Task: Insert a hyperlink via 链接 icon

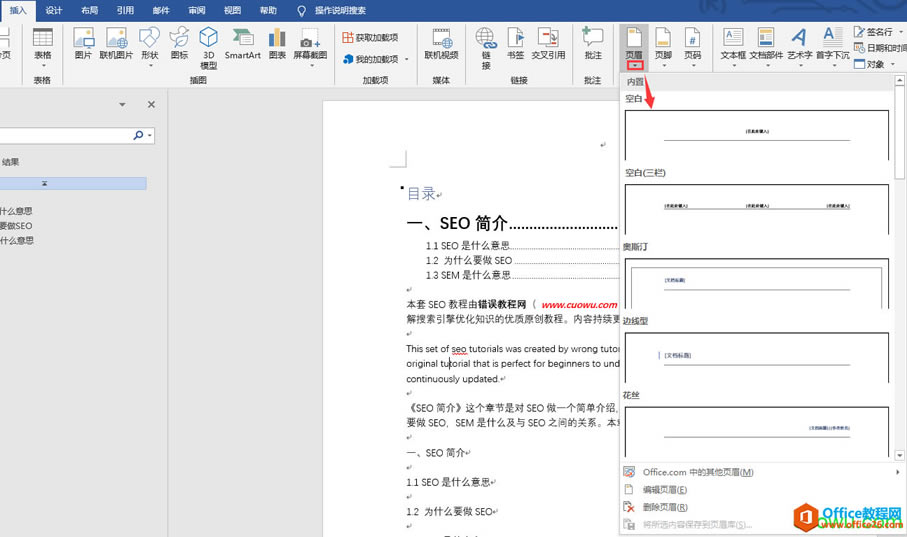Action: click(x=486, y=49)
